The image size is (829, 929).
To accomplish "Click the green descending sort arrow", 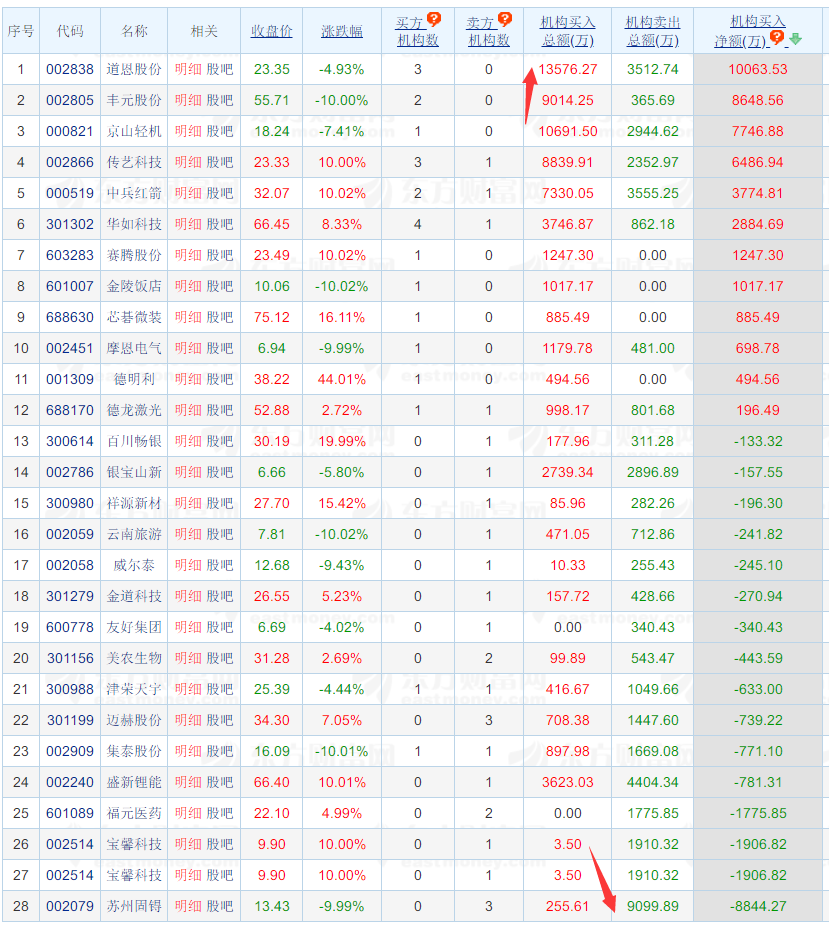I will coord(795,39).
